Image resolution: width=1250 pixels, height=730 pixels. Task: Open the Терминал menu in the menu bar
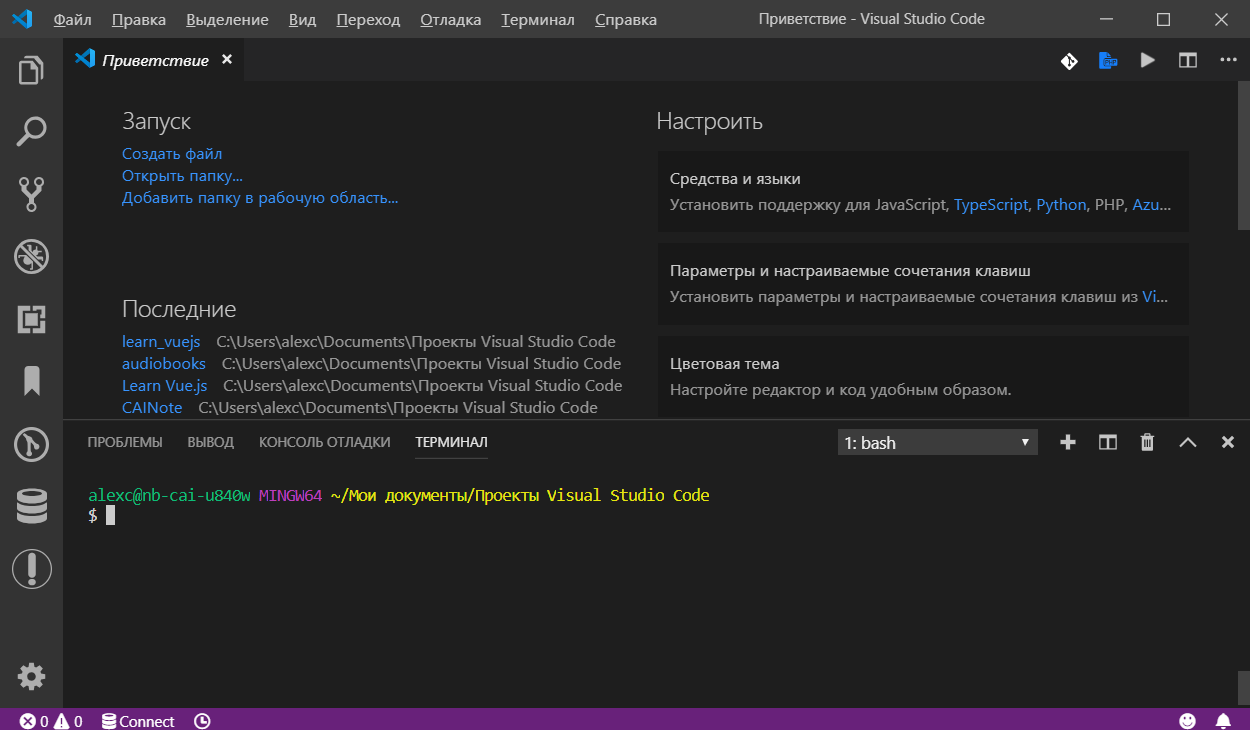tap(537, 19)
